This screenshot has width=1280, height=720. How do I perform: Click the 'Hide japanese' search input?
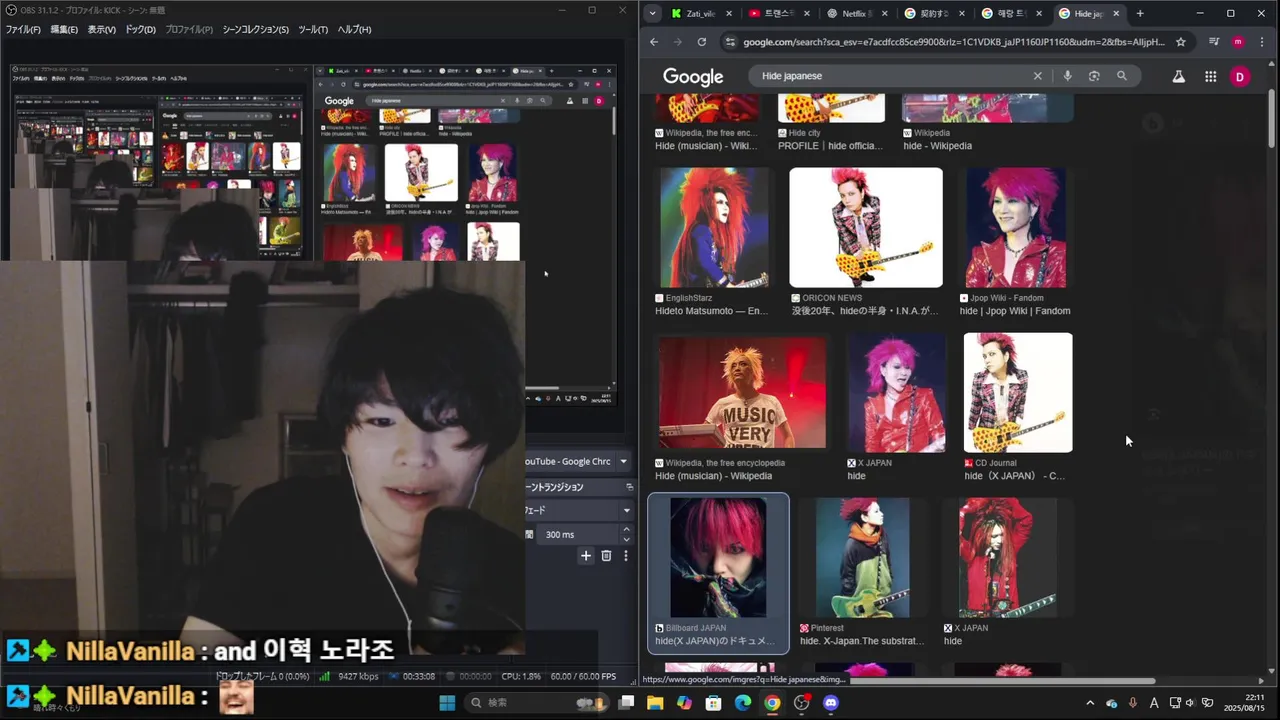890,76
